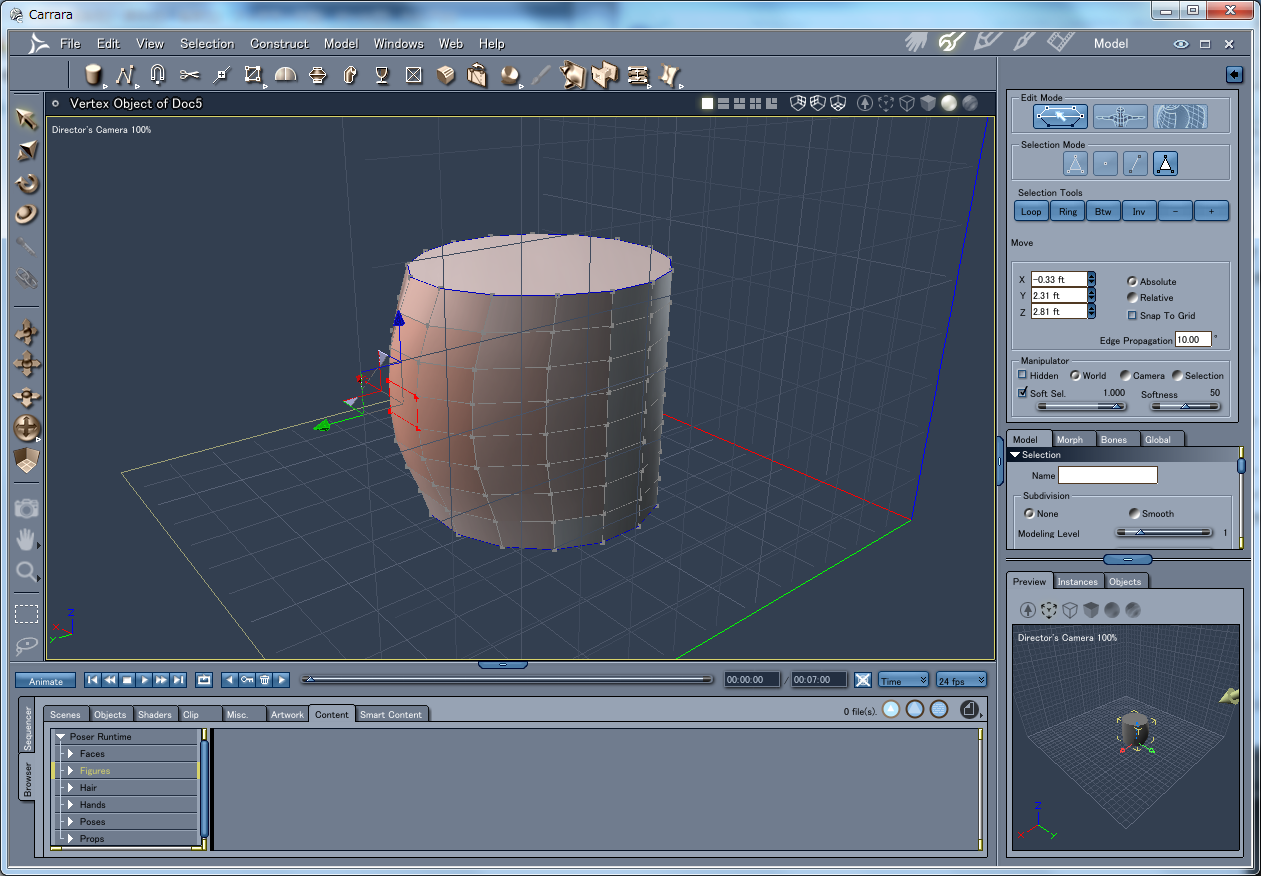This screenshot has width=1261, height=876.
Task: Click the Edge Propagation input field
Action: 1193,340
